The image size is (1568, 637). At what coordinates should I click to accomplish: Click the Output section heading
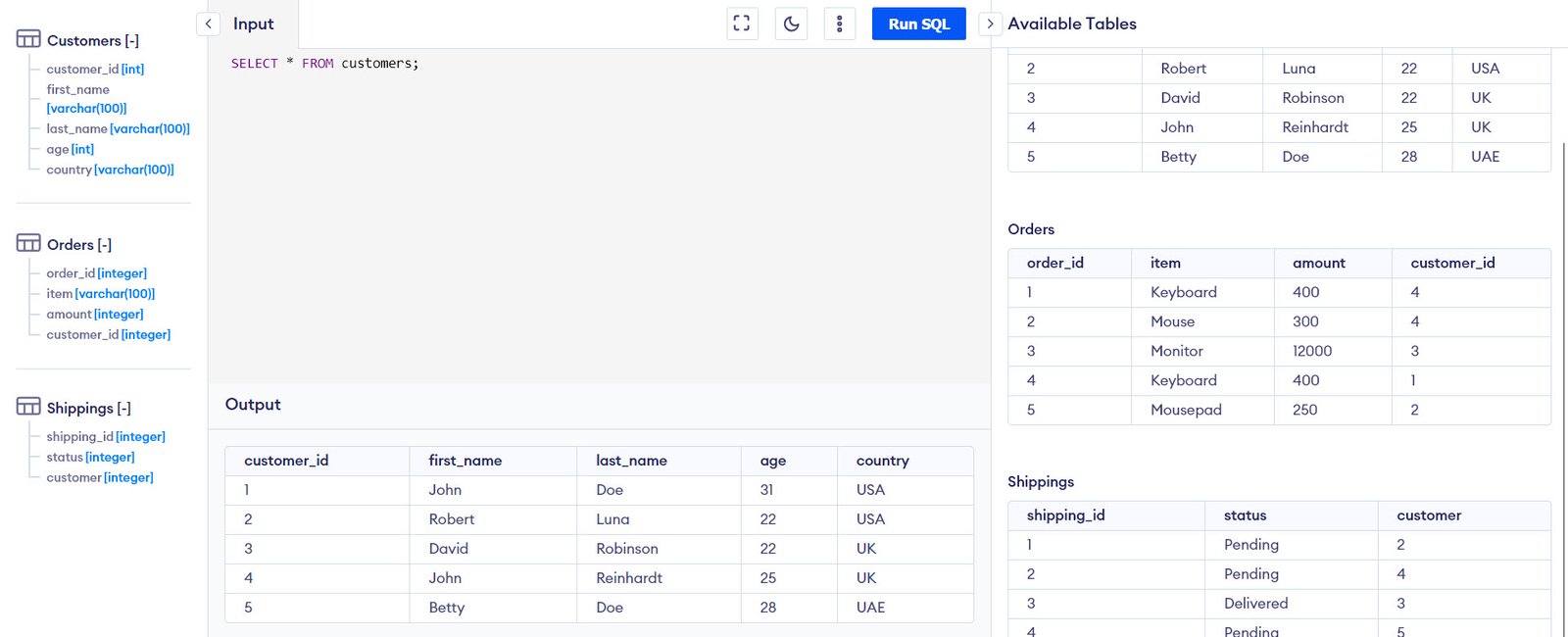253,404
